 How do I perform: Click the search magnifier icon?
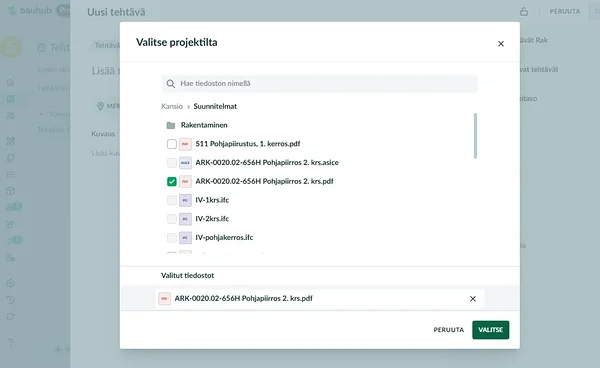pos(171,84)
